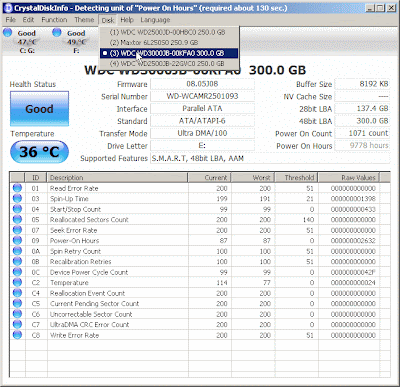The image size is (400, 387).
Task: Select disk (2) Maxtor 6L250S0 250.9 GB
Action: [x=169, y=43]
